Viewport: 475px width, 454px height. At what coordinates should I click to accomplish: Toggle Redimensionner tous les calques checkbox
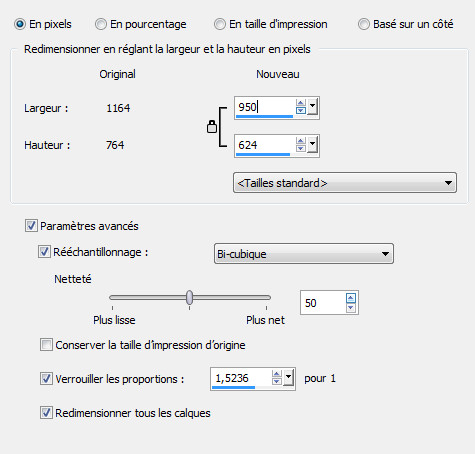pos(46,413)
